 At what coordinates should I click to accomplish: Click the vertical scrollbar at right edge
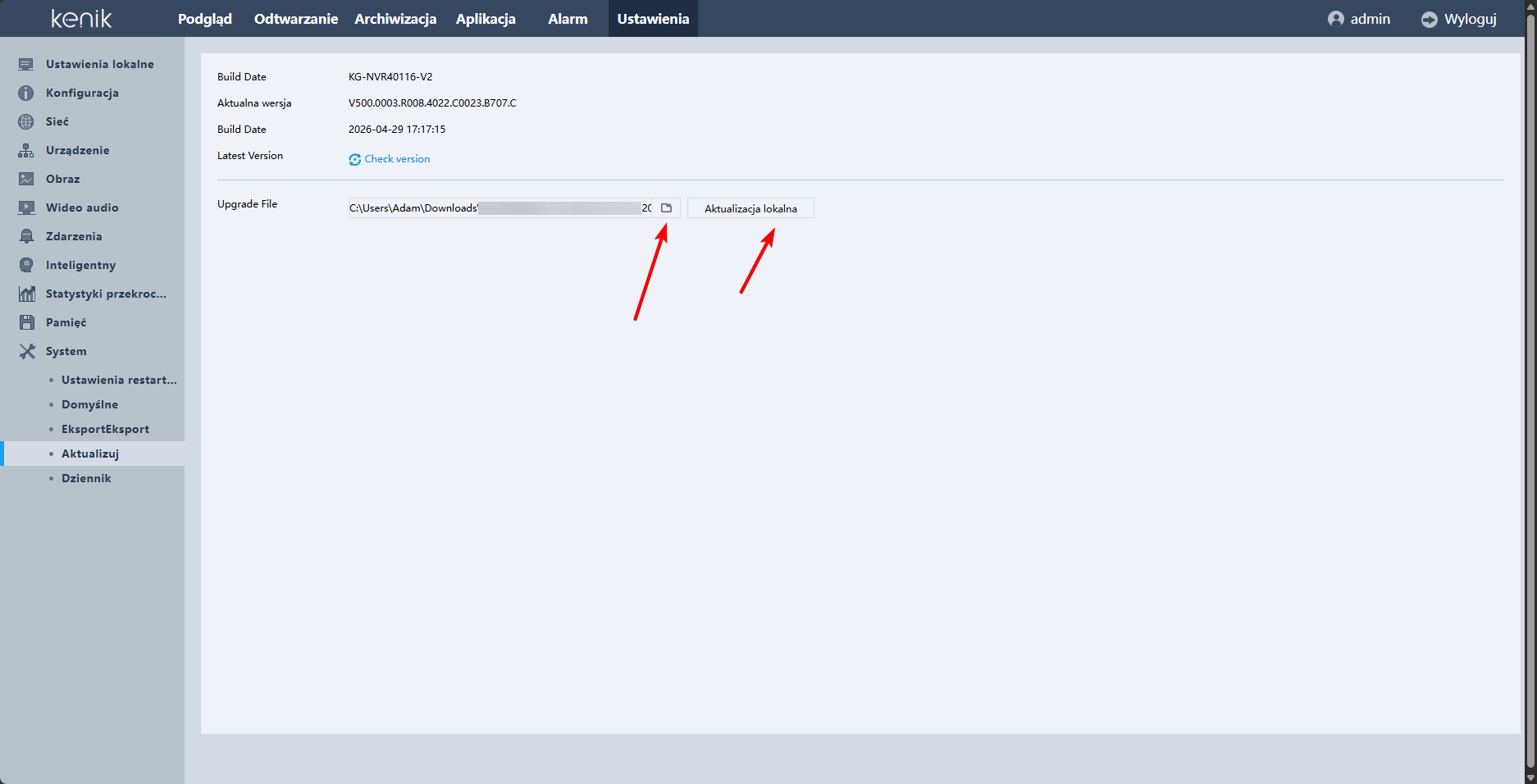pos(1530,392)
